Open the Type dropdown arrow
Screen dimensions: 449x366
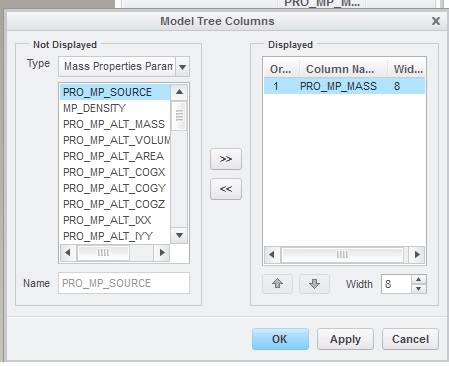[x=182, y=67]
